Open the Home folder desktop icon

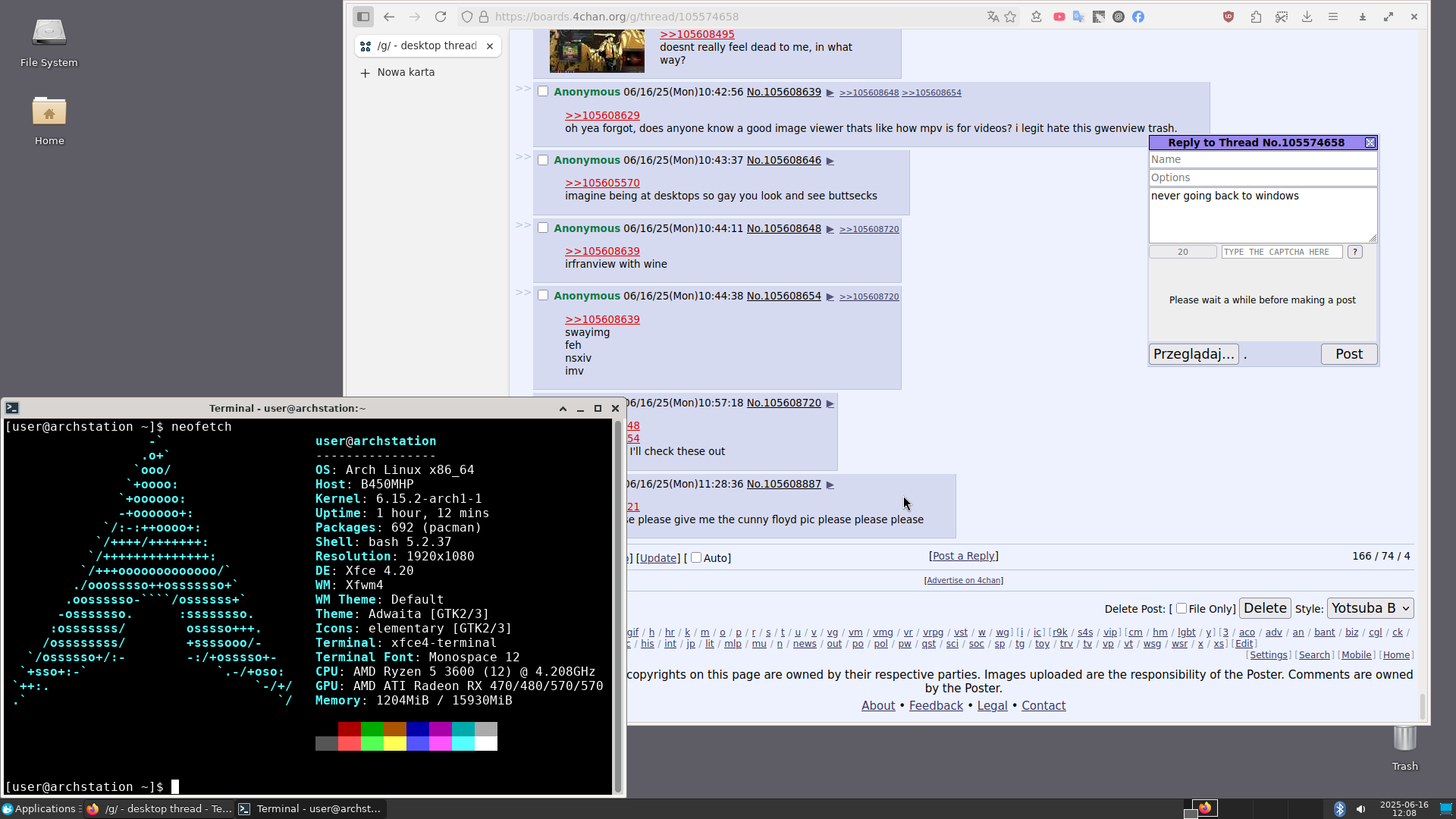49,120
